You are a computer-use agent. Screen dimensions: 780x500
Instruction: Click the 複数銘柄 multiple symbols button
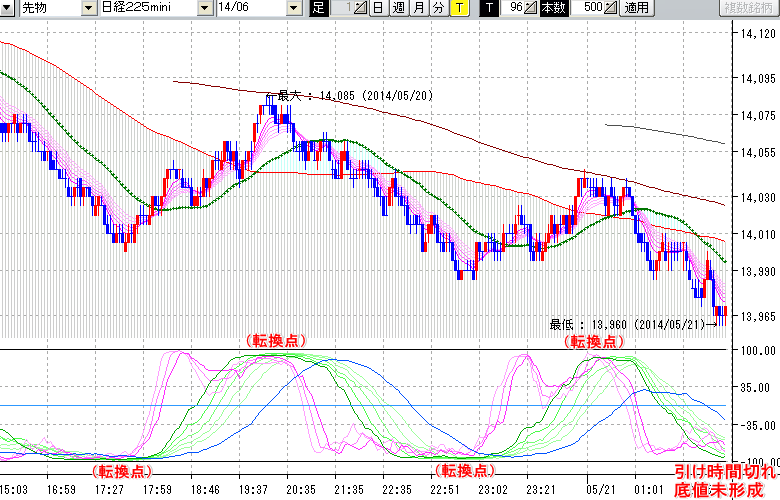click(749, 8)
